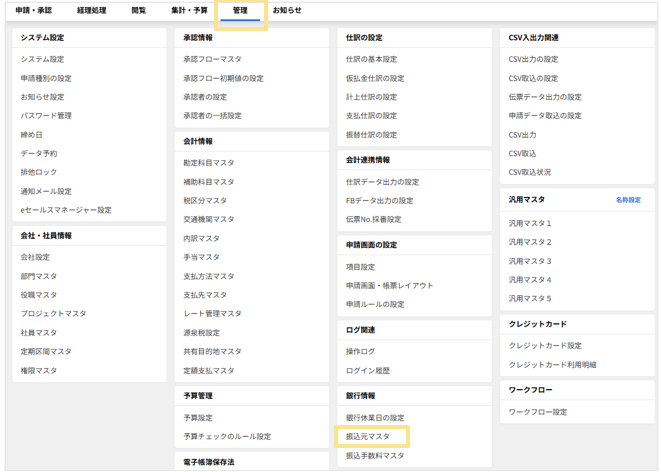661x472 pixels.
Task: Click the パスワード管理 link
Action: [46, 116]
